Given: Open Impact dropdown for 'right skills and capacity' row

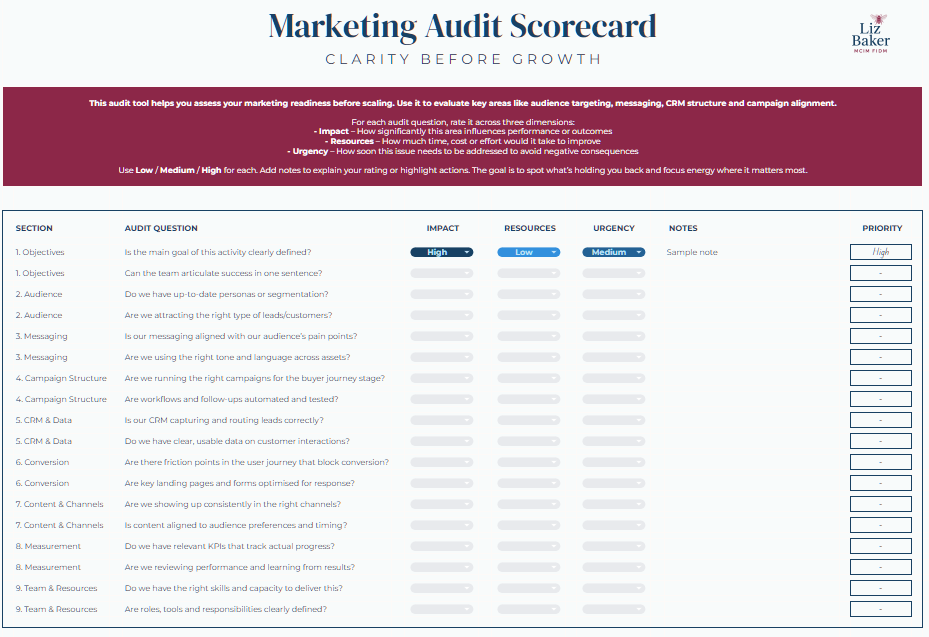Looking at the screenshot, I should pos(441,588).
